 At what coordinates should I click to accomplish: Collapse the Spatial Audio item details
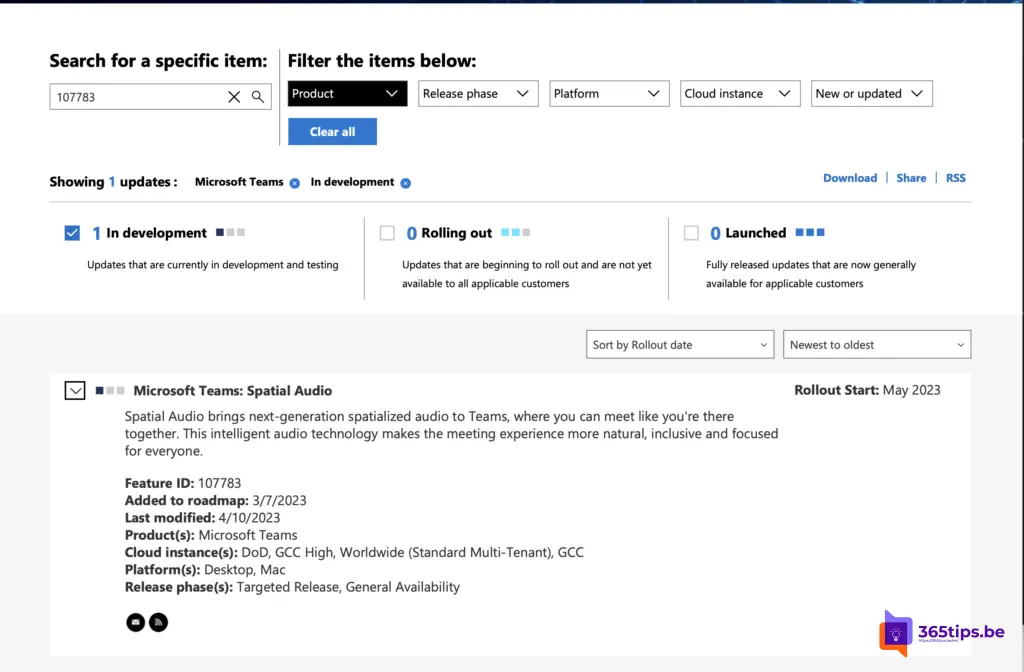[75, 391]
